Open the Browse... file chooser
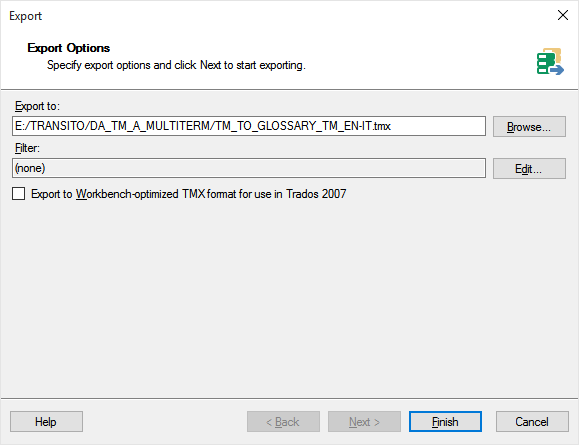Viewport: 579px width, 445px height. coord(529,127)
